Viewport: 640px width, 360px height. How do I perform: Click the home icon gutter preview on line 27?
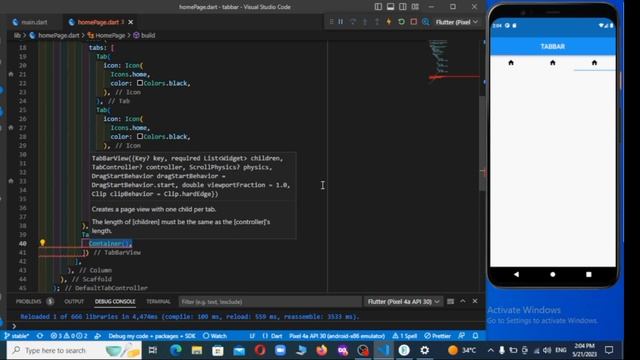(x=11, y=128)
